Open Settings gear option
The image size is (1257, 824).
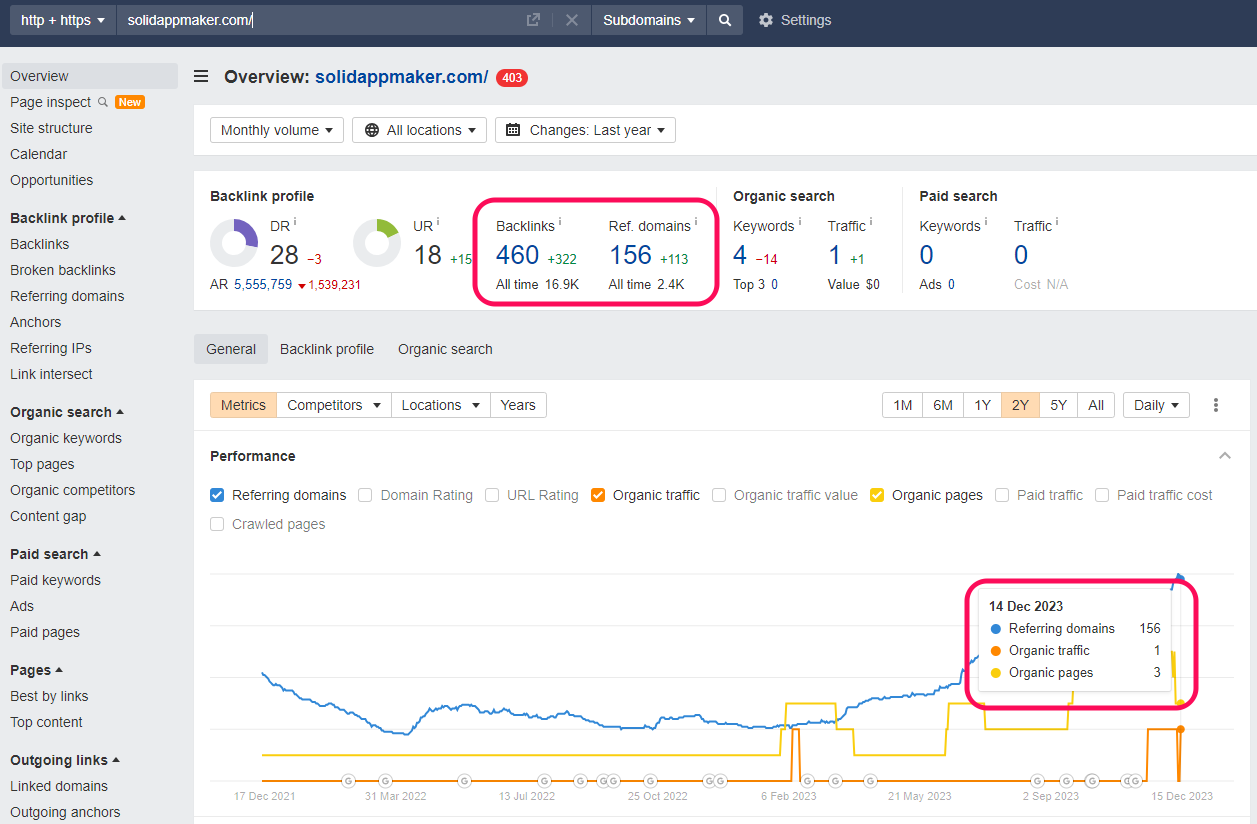click(x=795, y=20)
